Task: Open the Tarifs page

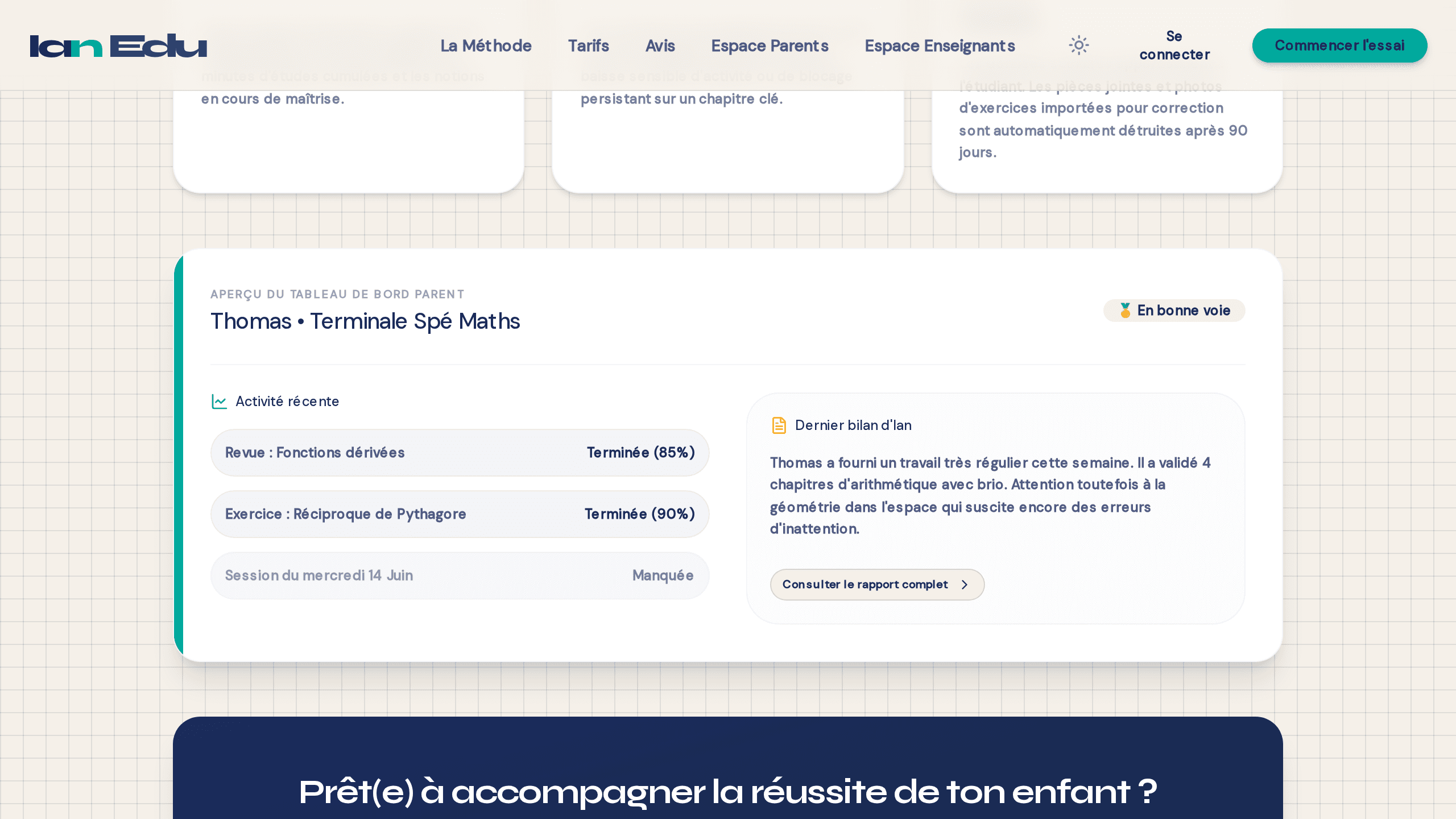Action: click(588, 45)
